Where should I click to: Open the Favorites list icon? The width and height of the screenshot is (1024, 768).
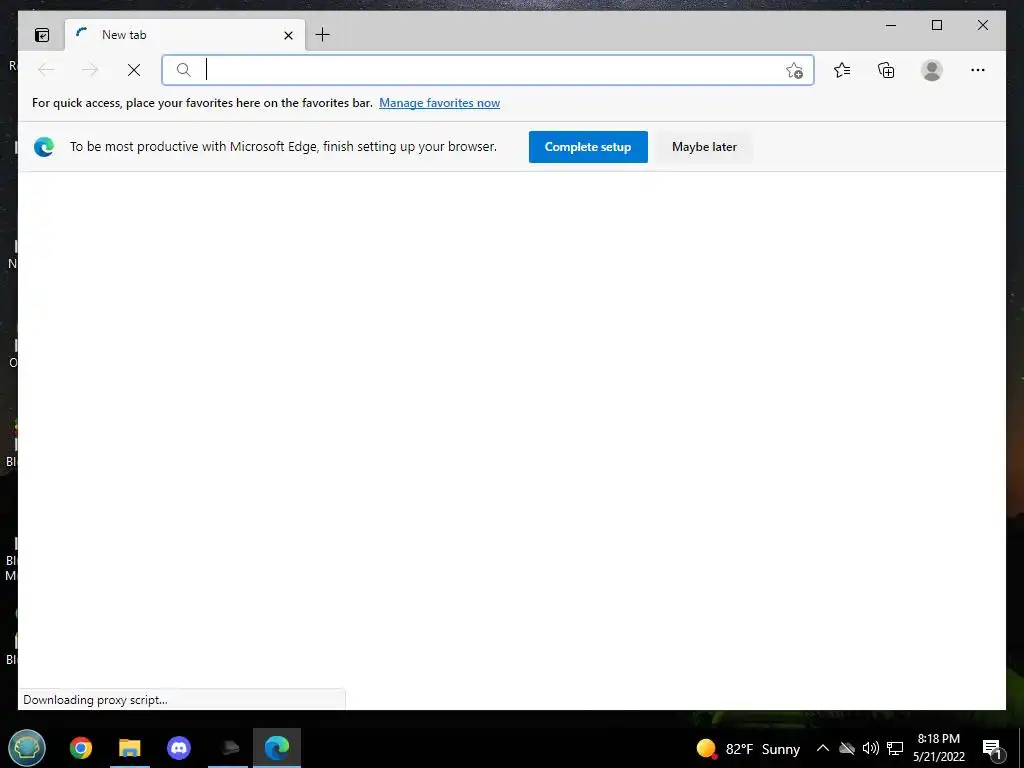point(842,70)
